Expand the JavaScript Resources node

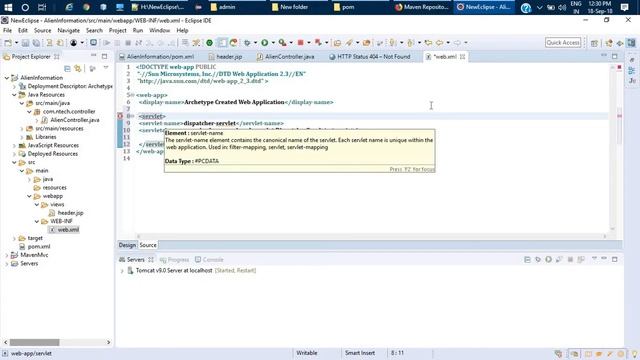[14, 145]
